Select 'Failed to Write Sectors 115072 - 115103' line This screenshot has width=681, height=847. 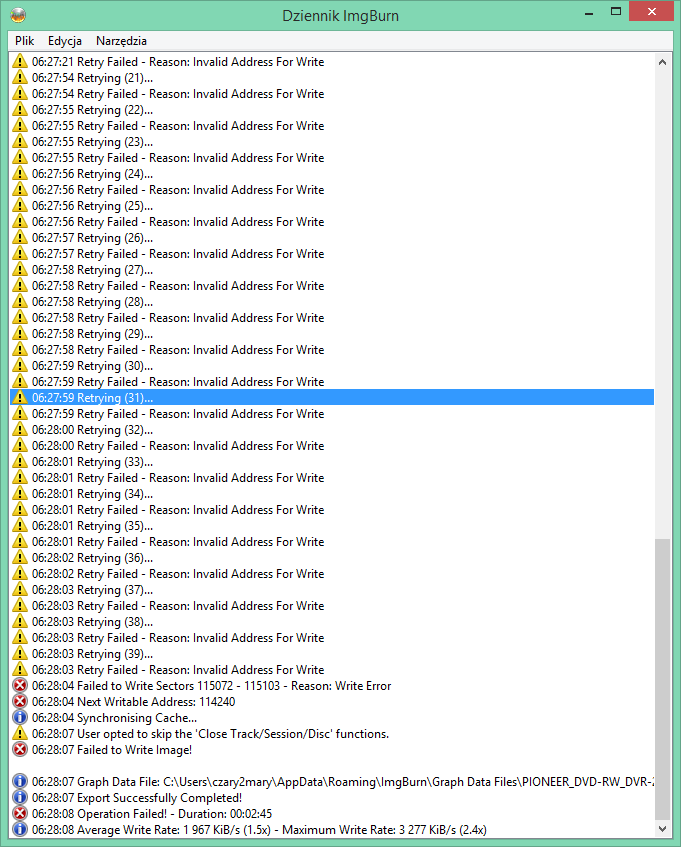click(332, 685)
